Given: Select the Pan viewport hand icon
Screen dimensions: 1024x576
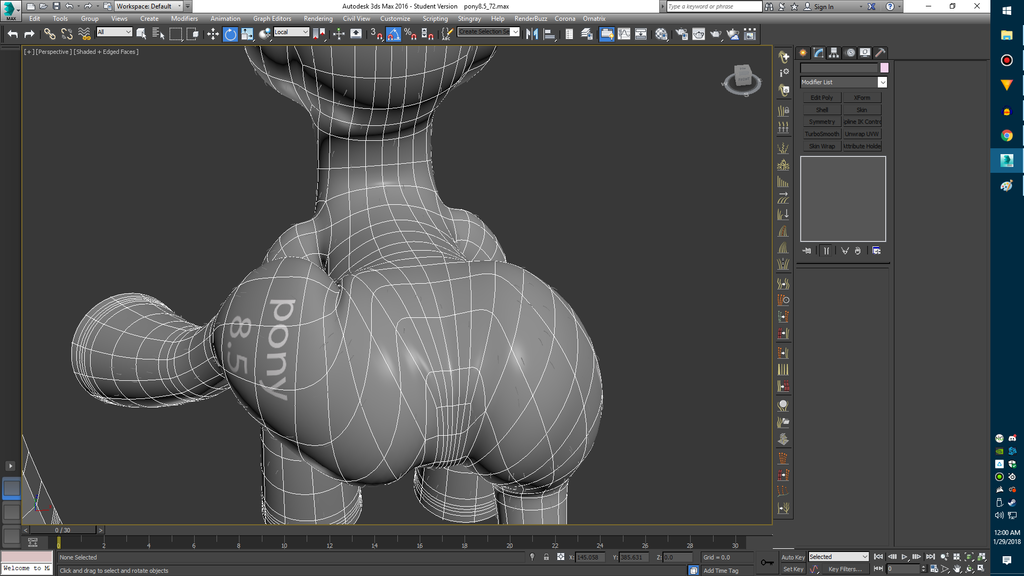Looking at the screenshot, I should click(957, 568).
